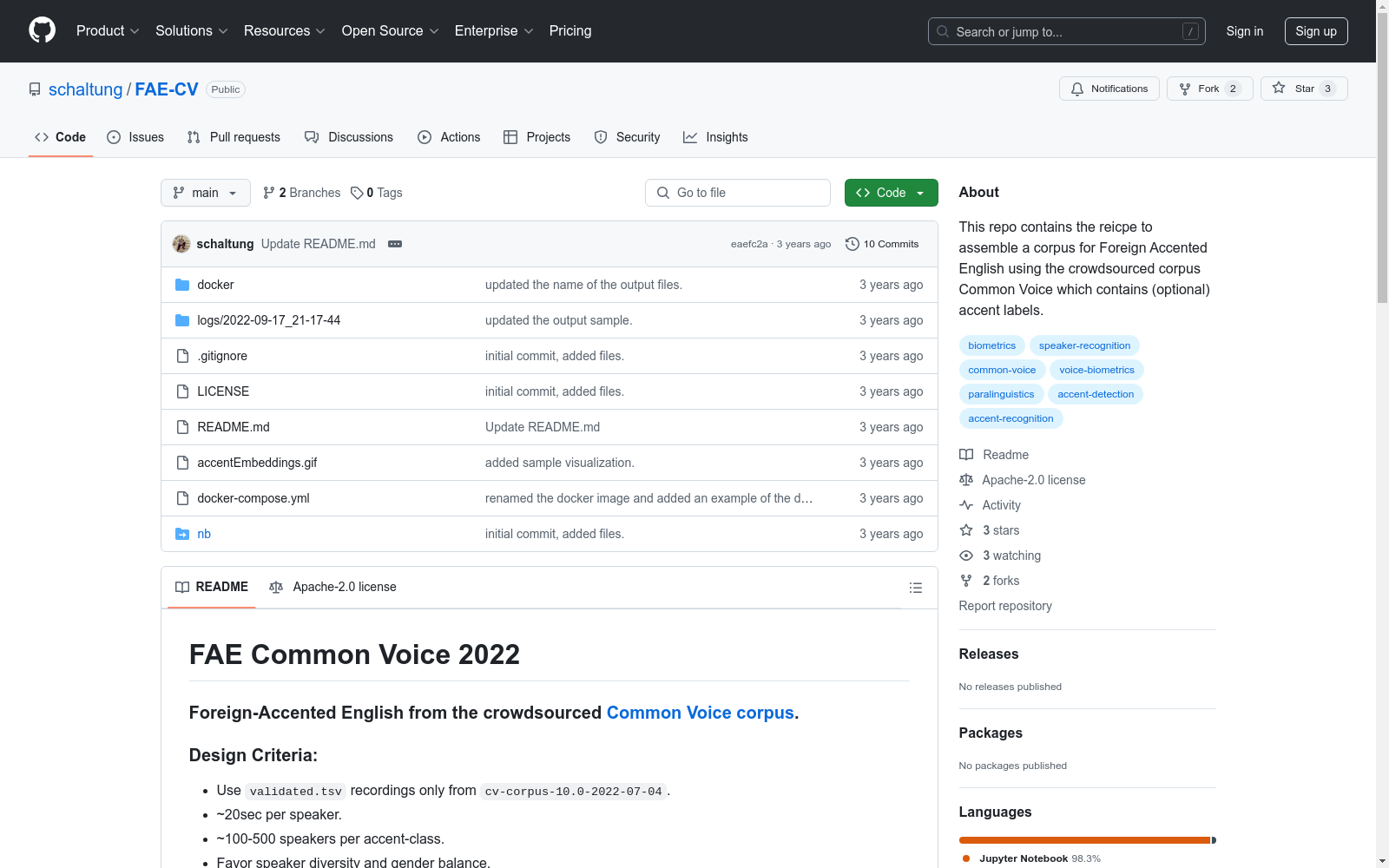1389x868 pixels.
Task: Select the Apache-2.0 license tab in README panel
Action: point(332,588)
